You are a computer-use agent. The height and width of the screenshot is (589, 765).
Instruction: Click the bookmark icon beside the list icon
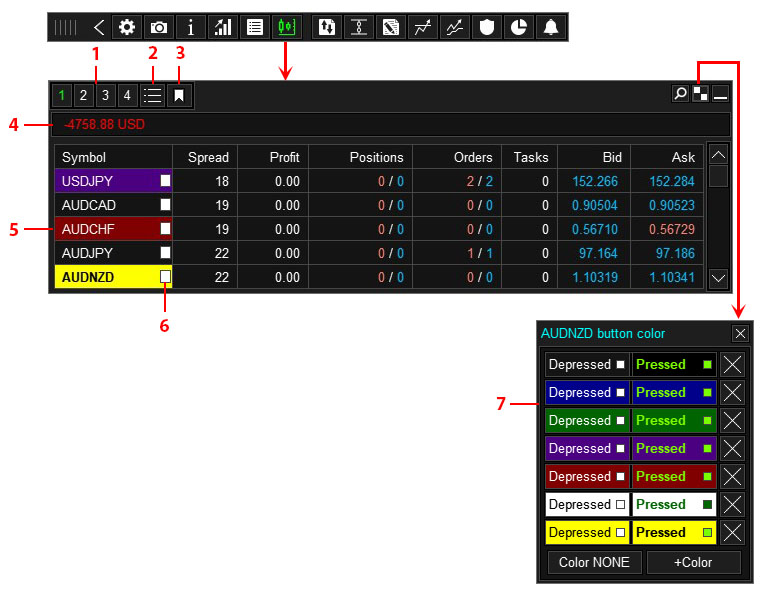179,96
